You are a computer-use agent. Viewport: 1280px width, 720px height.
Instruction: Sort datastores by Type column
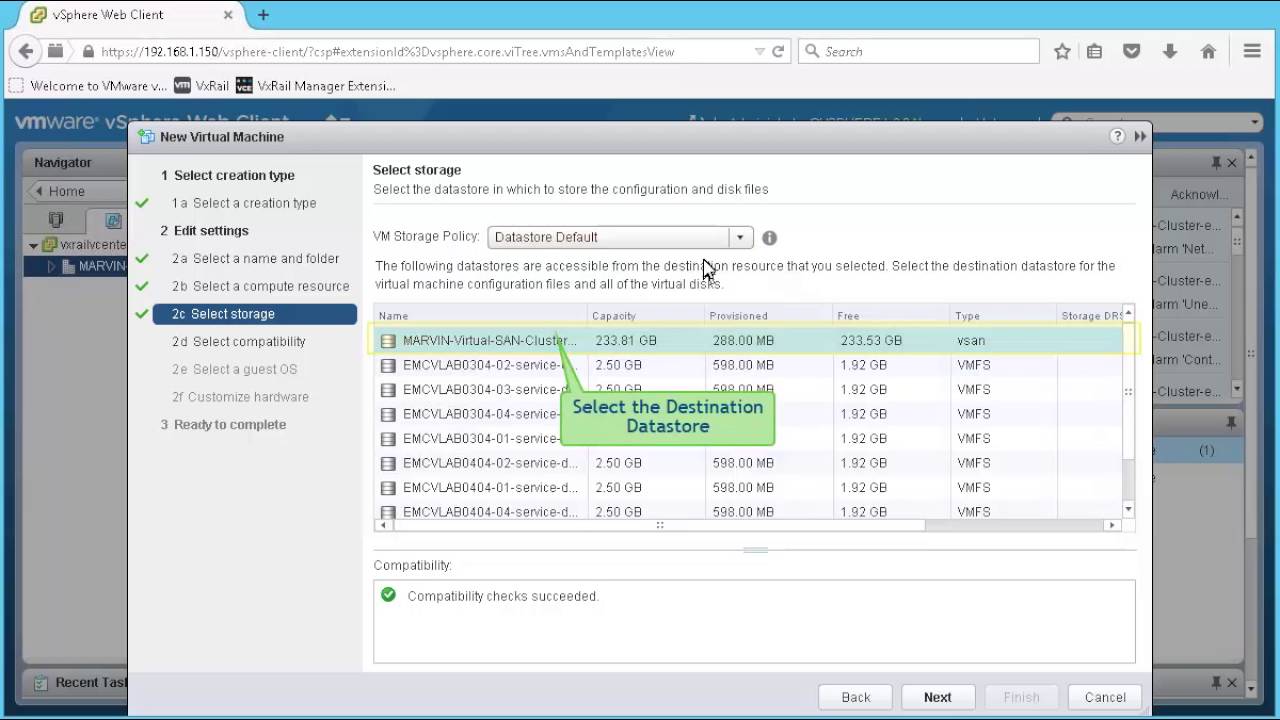tap(1002, 316)
